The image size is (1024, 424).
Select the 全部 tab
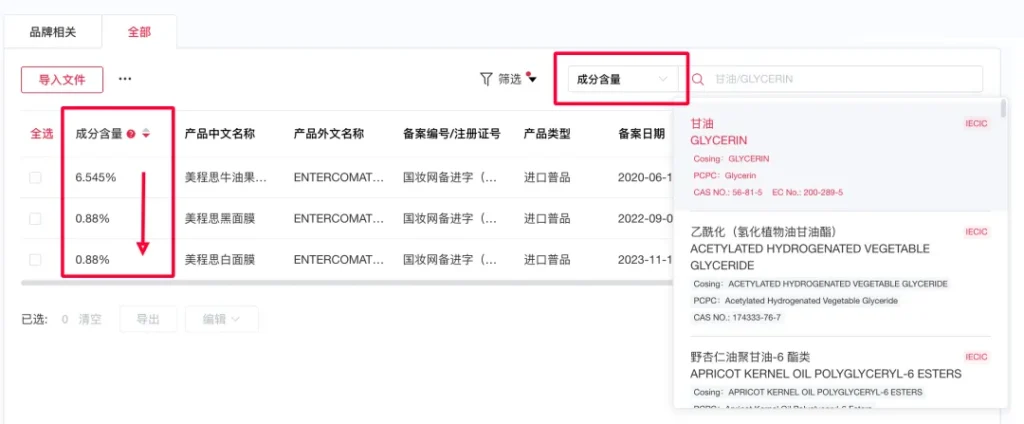tap(139, 32)
